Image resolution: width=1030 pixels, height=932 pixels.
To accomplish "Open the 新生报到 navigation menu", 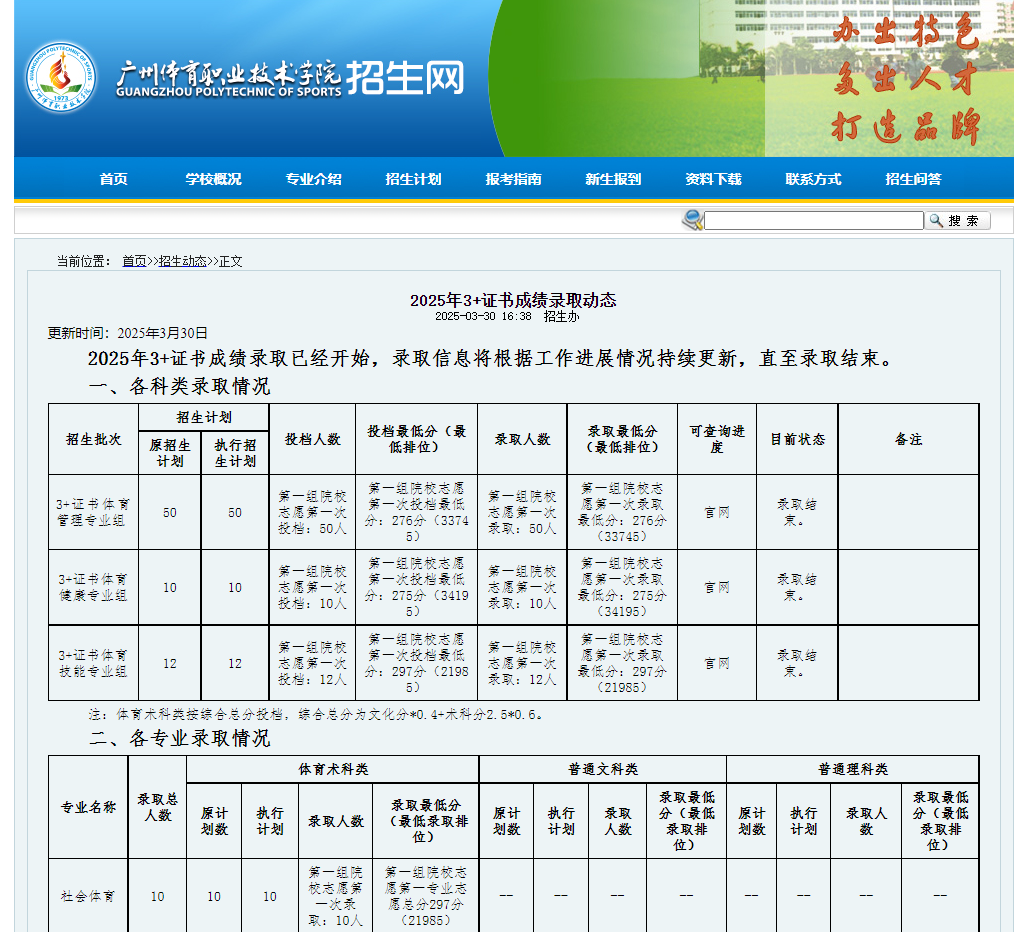I will click(612, 178).
